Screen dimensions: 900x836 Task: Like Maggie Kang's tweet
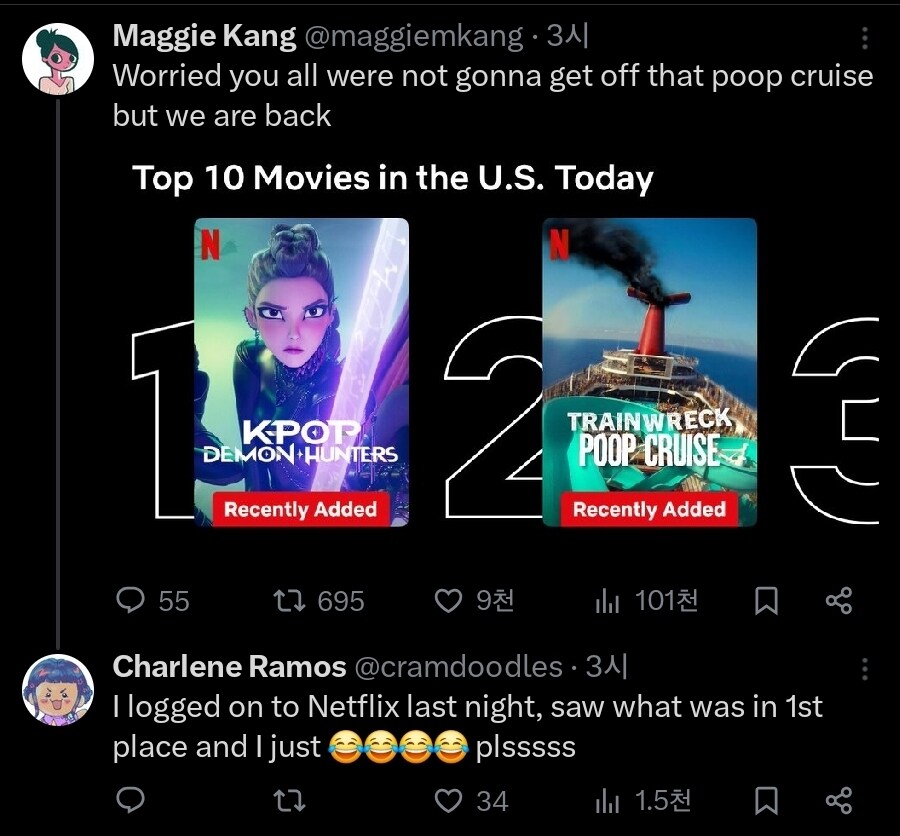pos(474,601)
